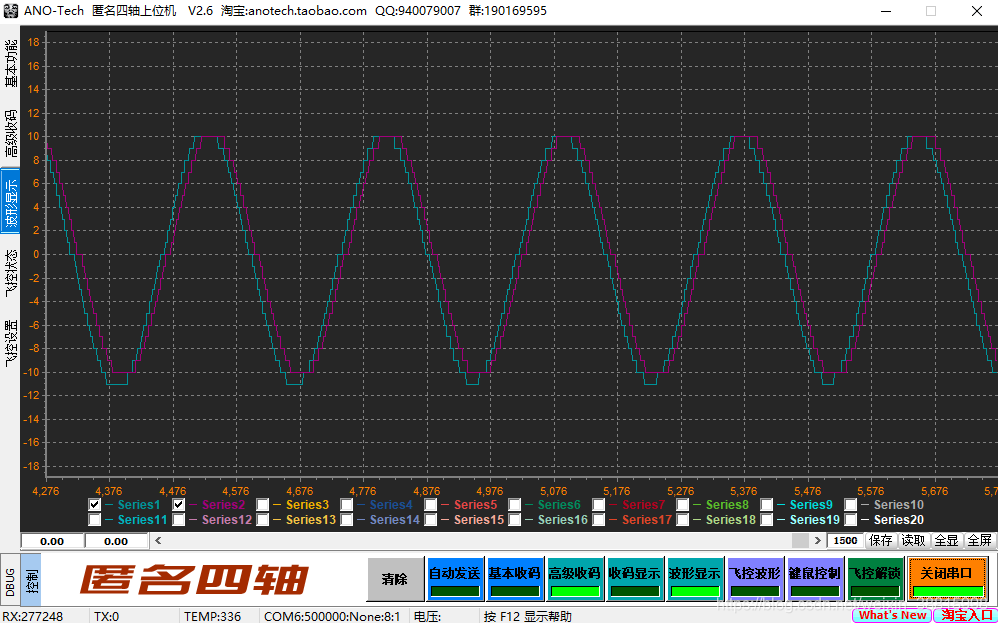Check the Series17 checkbox
Viewport: 998px width, 623px height.
pyautogui.click(x=598, y=520)
